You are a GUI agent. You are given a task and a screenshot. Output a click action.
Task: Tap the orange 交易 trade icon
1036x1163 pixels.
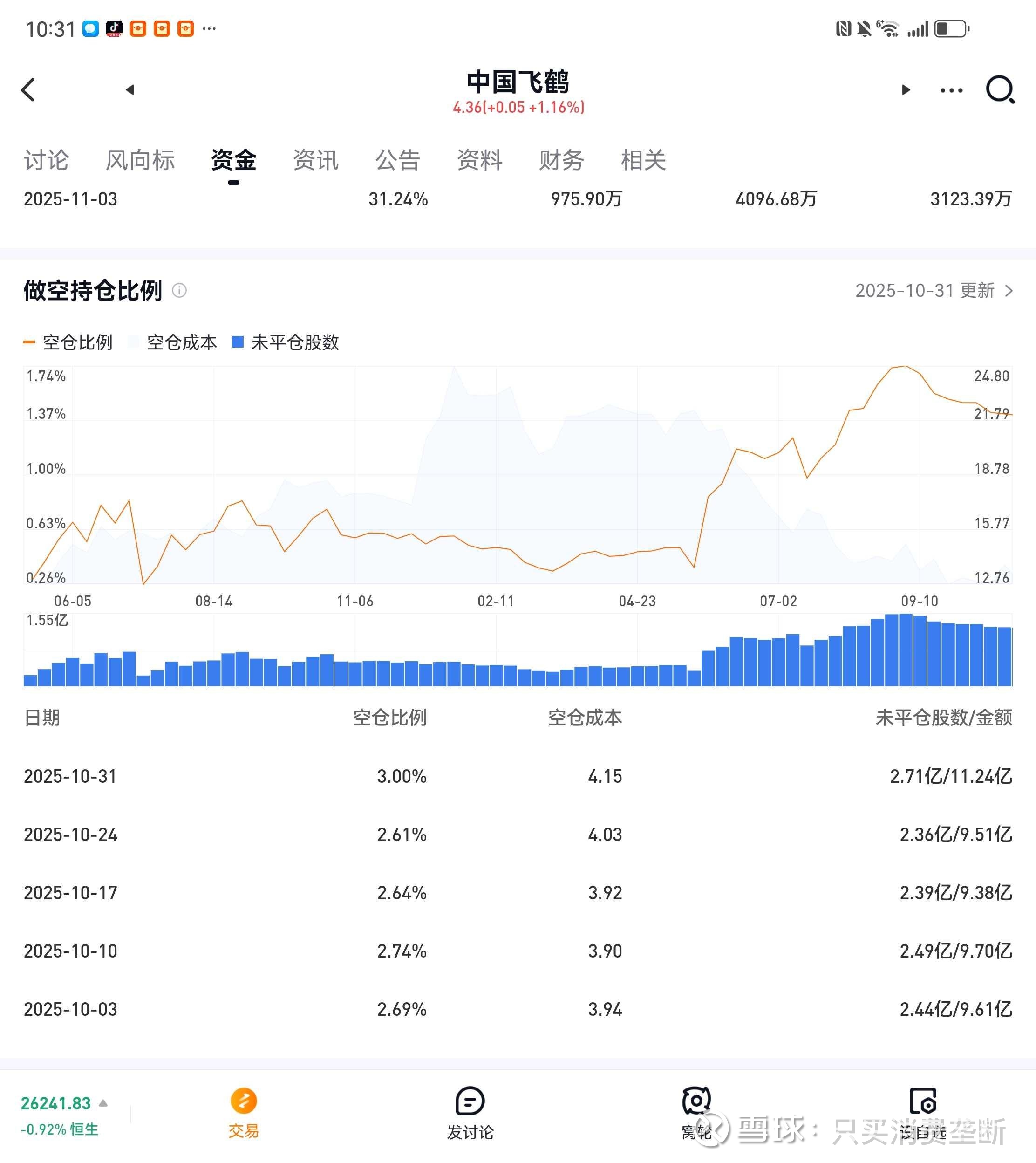[244, 1101]
